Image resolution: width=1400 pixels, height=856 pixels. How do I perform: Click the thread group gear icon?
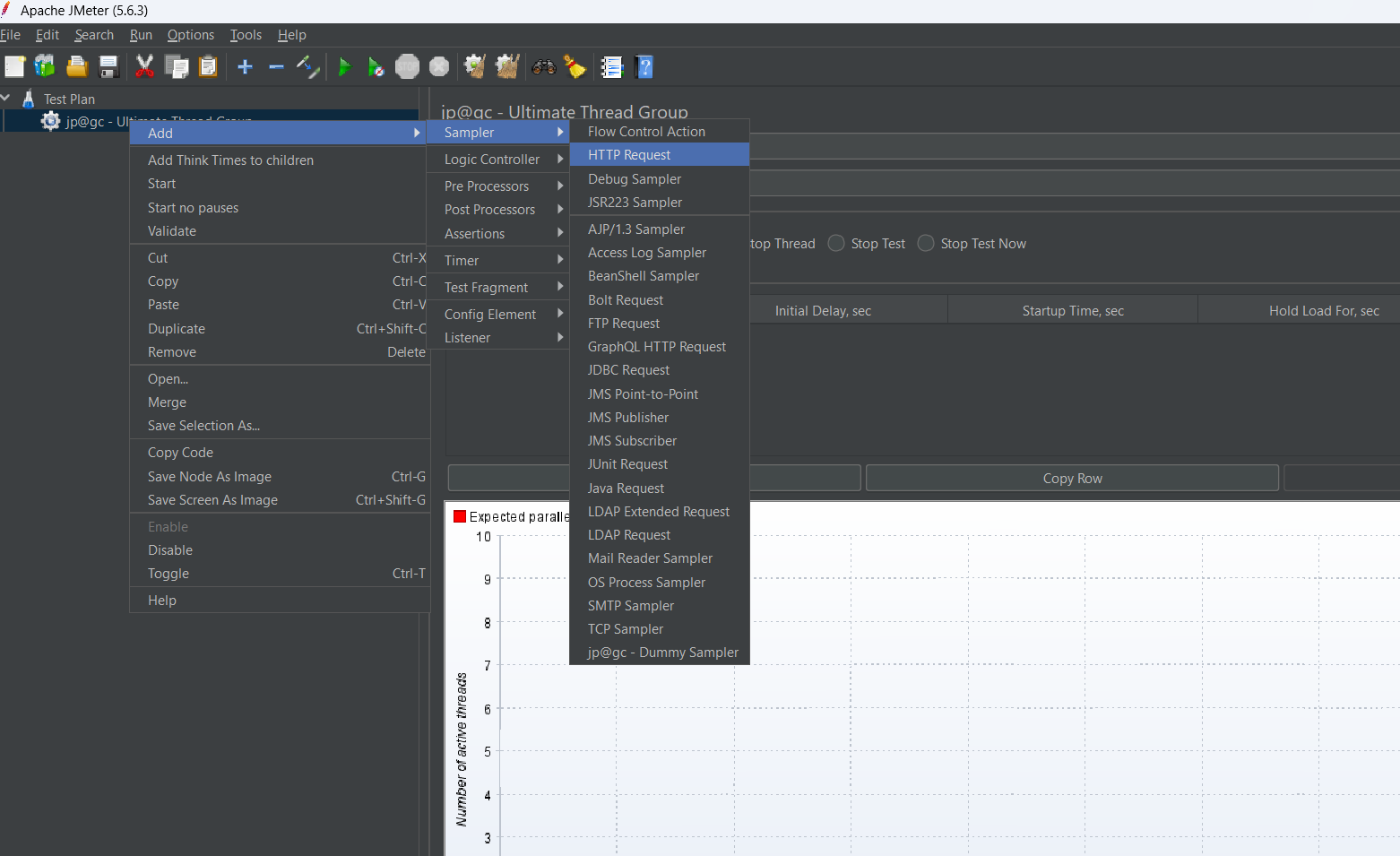point(50,121)
